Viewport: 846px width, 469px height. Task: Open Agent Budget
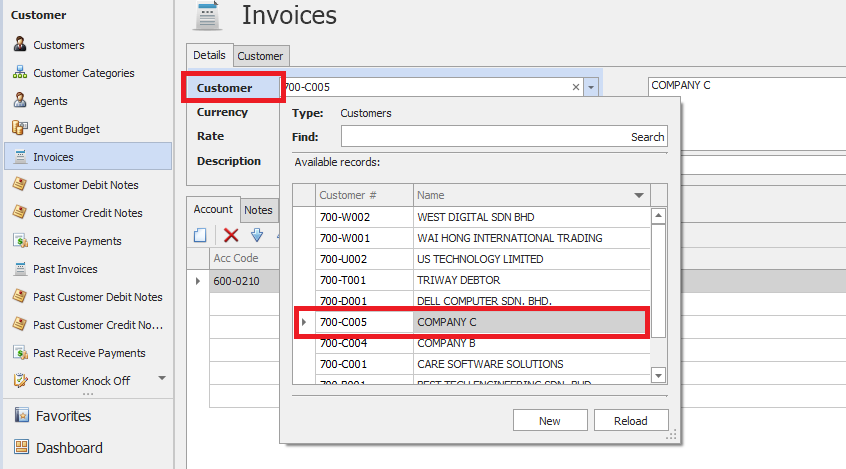pos(66,130)
